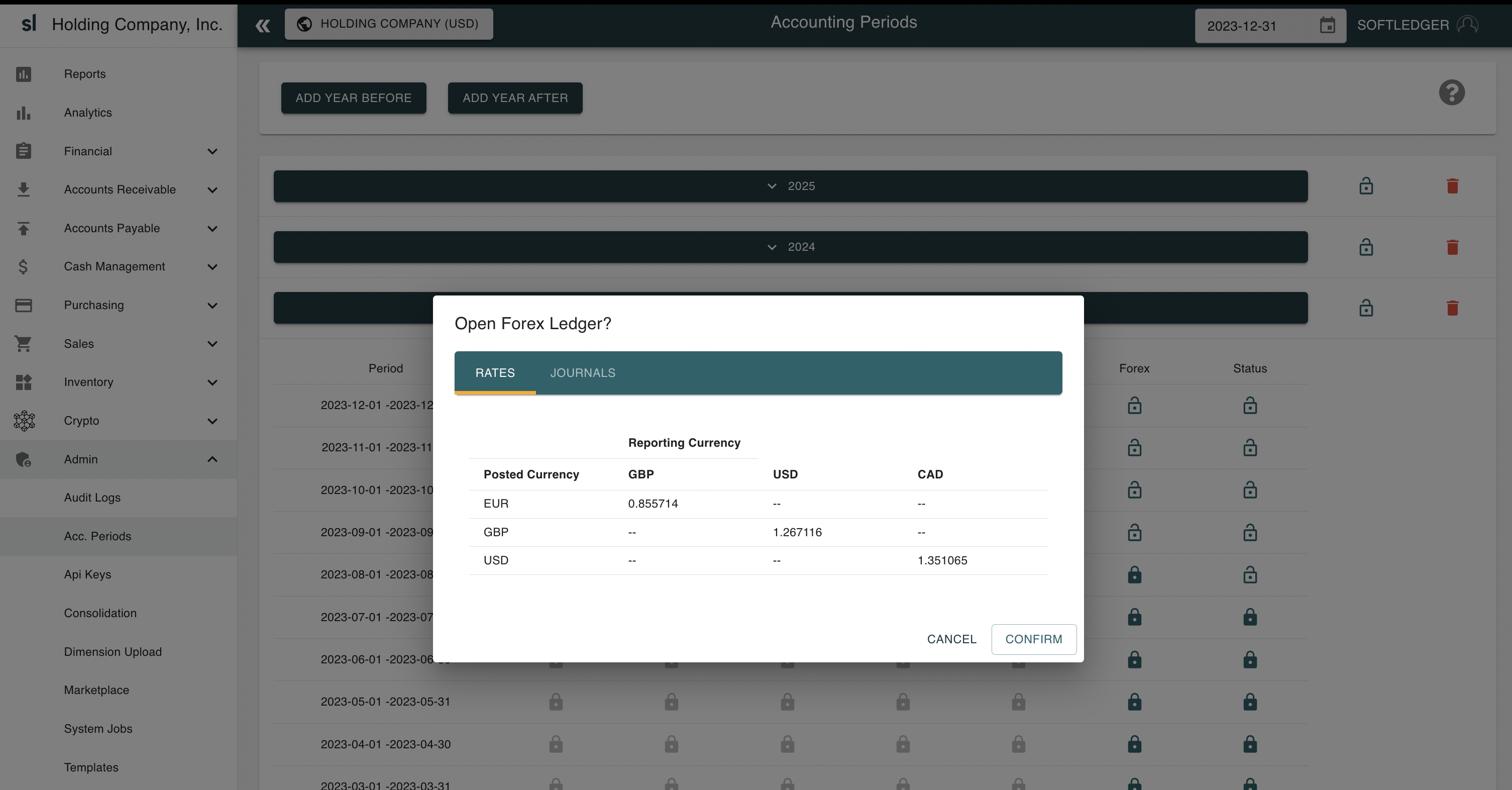Toggle Status lock for 2023-09-01 period
This screenshot has width=1512, height=790.
1250,533
